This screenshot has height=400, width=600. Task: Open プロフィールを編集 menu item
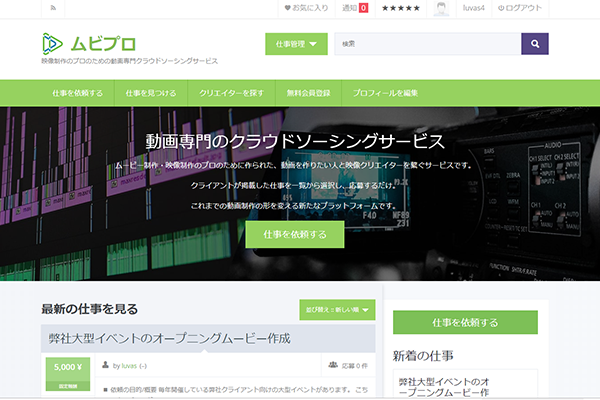tap(383, 93)
